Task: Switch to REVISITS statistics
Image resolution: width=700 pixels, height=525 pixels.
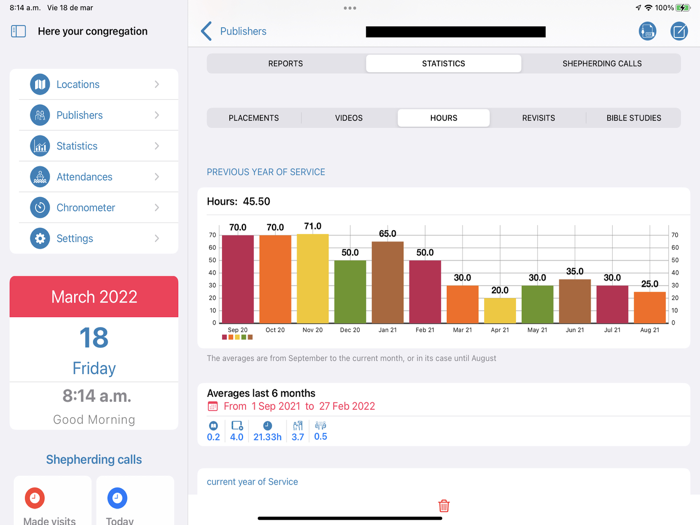Action: click(x=538, y=118)
